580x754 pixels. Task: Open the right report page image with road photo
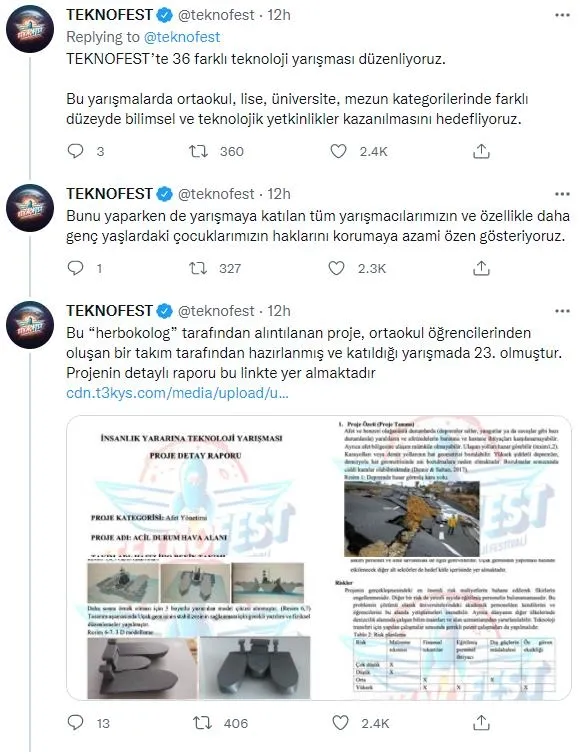(x=445, y=558)
